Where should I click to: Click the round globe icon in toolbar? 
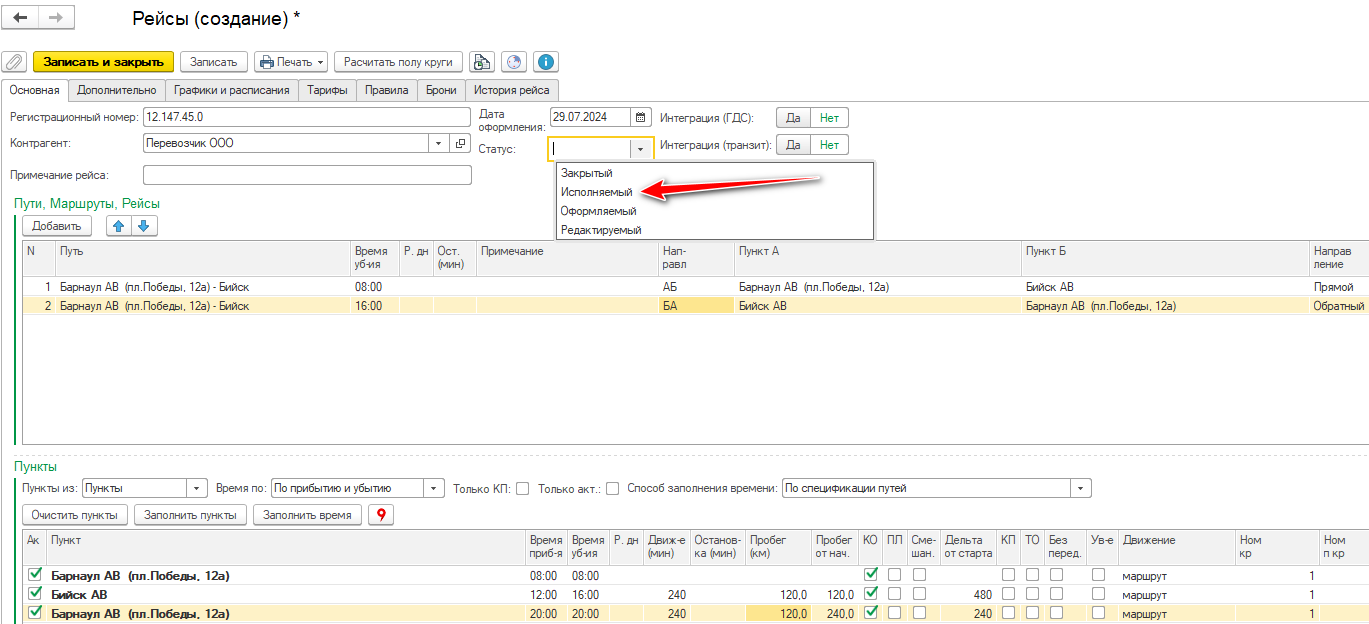[514, 62]
